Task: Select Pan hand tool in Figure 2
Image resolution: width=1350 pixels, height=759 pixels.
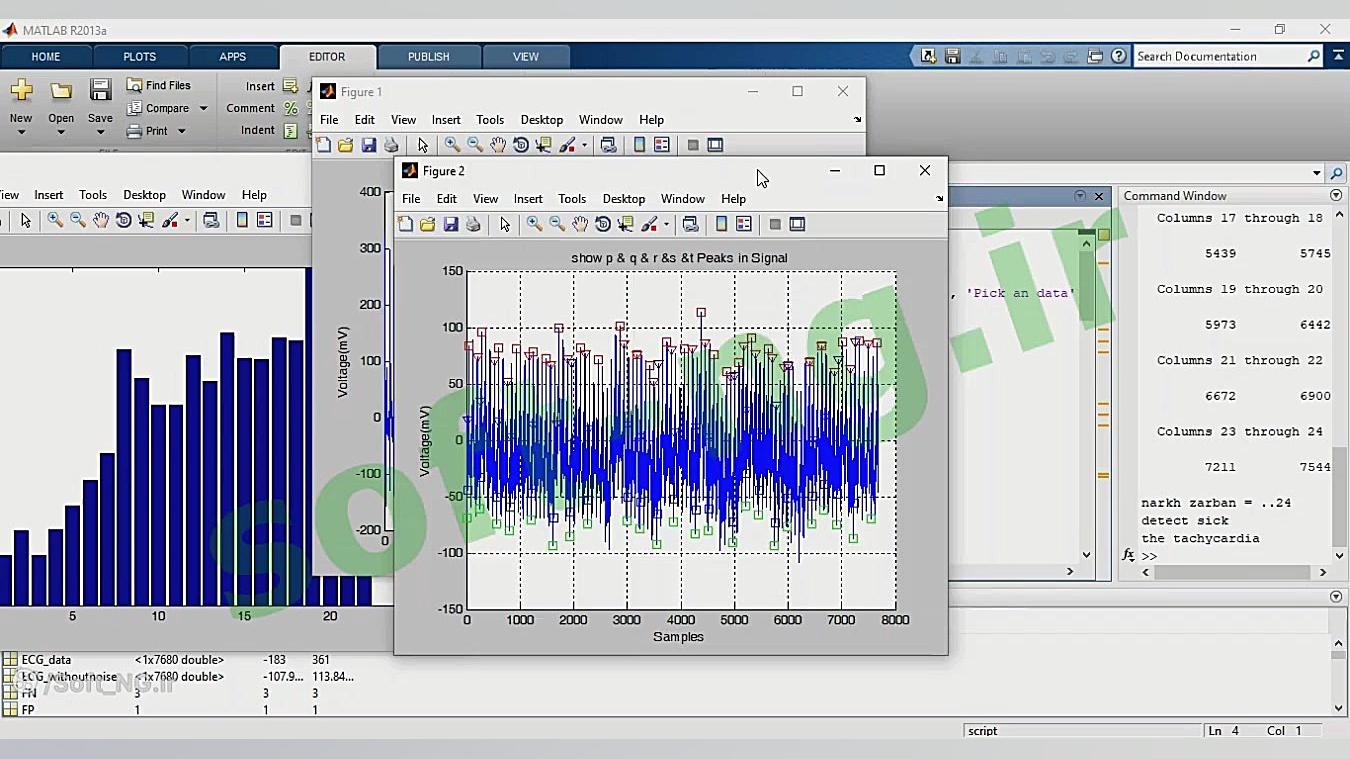Action: coord(580,224)
